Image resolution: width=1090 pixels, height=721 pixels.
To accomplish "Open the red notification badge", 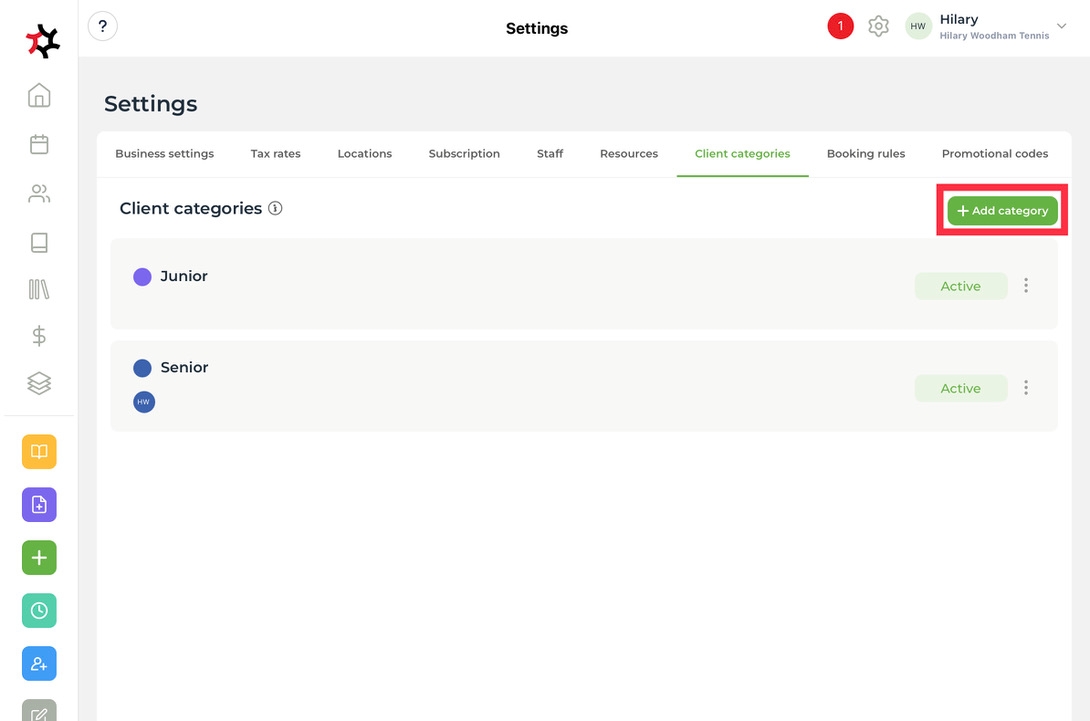I will tap(840, 27).
